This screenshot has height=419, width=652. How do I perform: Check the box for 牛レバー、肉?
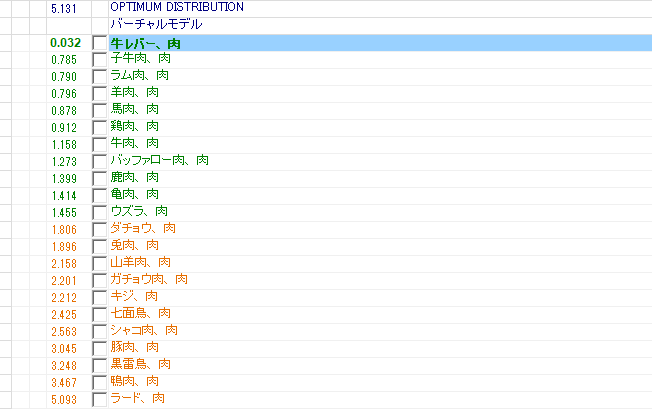(99, 43)
